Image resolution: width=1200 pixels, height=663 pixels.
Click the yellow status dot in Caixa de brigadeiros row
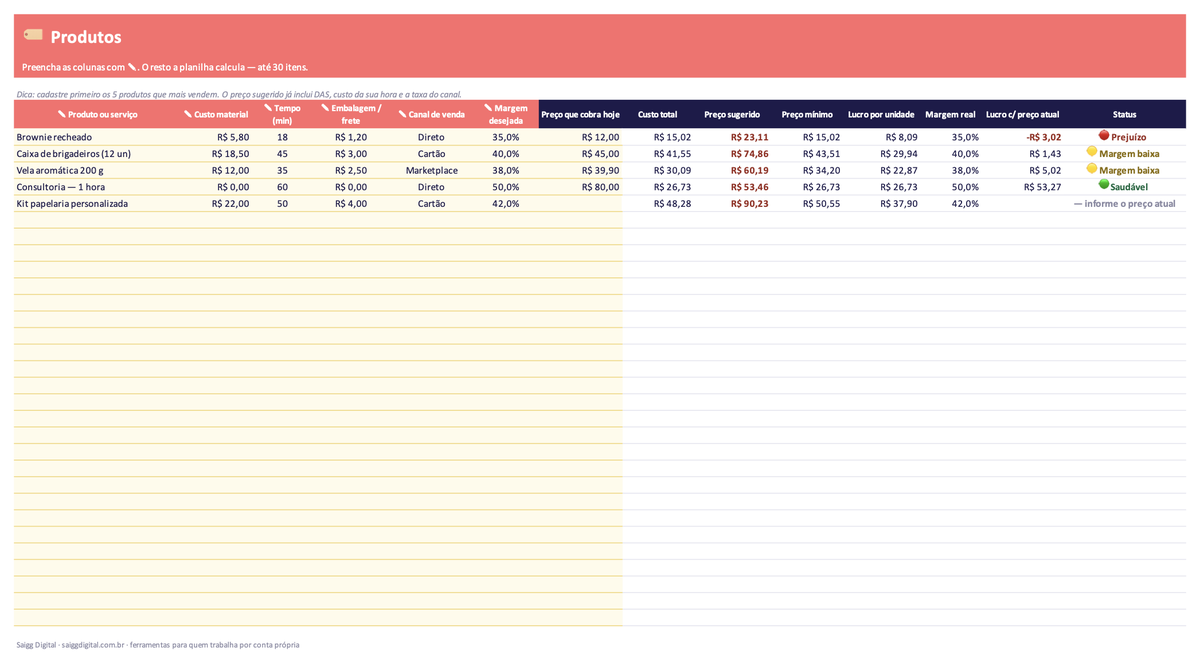pyautogui.click(x=1092, y=152)
